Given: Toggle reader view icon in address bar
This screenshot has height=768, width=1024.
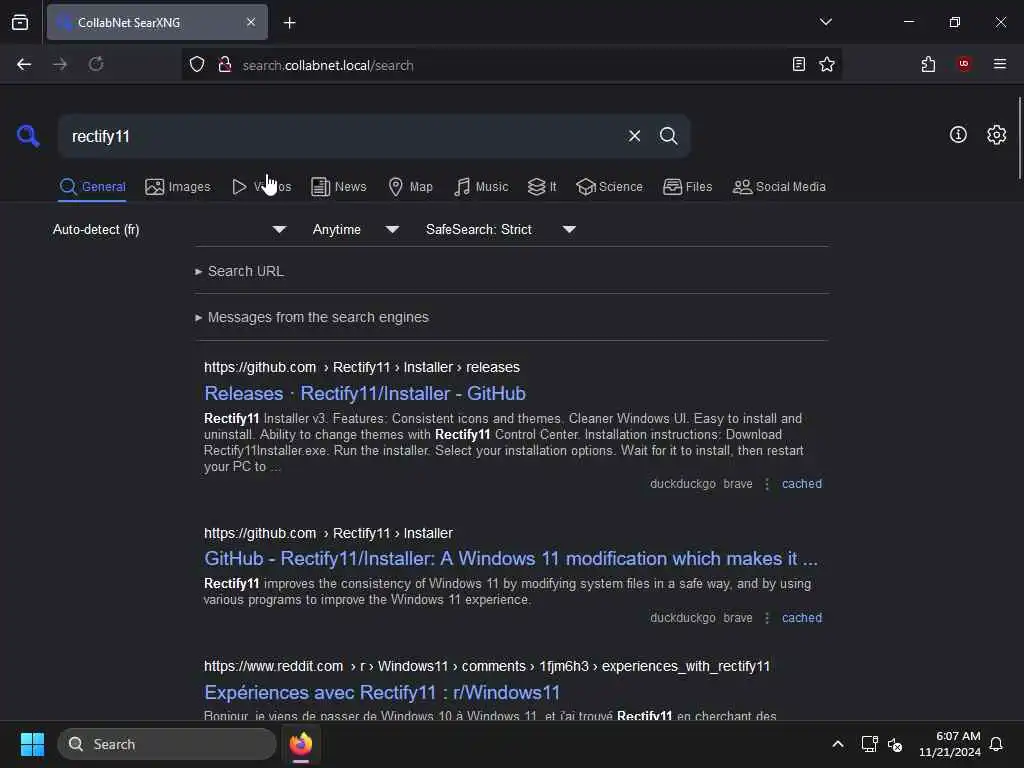Looking at the screenshot, I should tap(798, 64).
